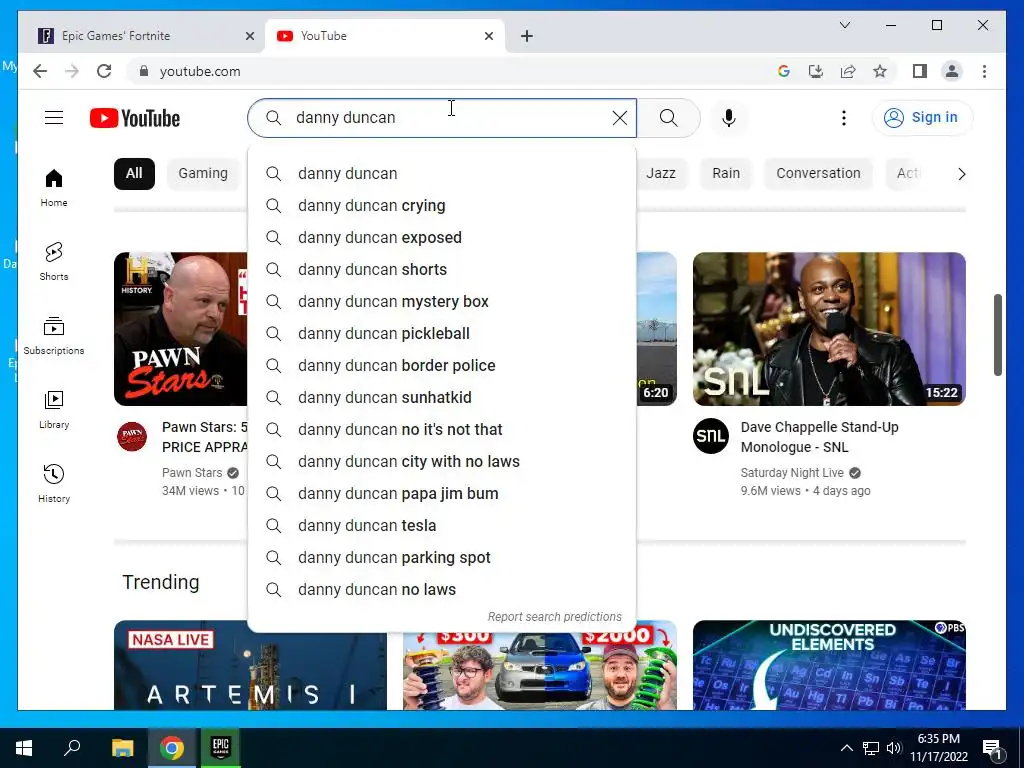Click the page vertical scrollbar thumb

tap(997, 335)
